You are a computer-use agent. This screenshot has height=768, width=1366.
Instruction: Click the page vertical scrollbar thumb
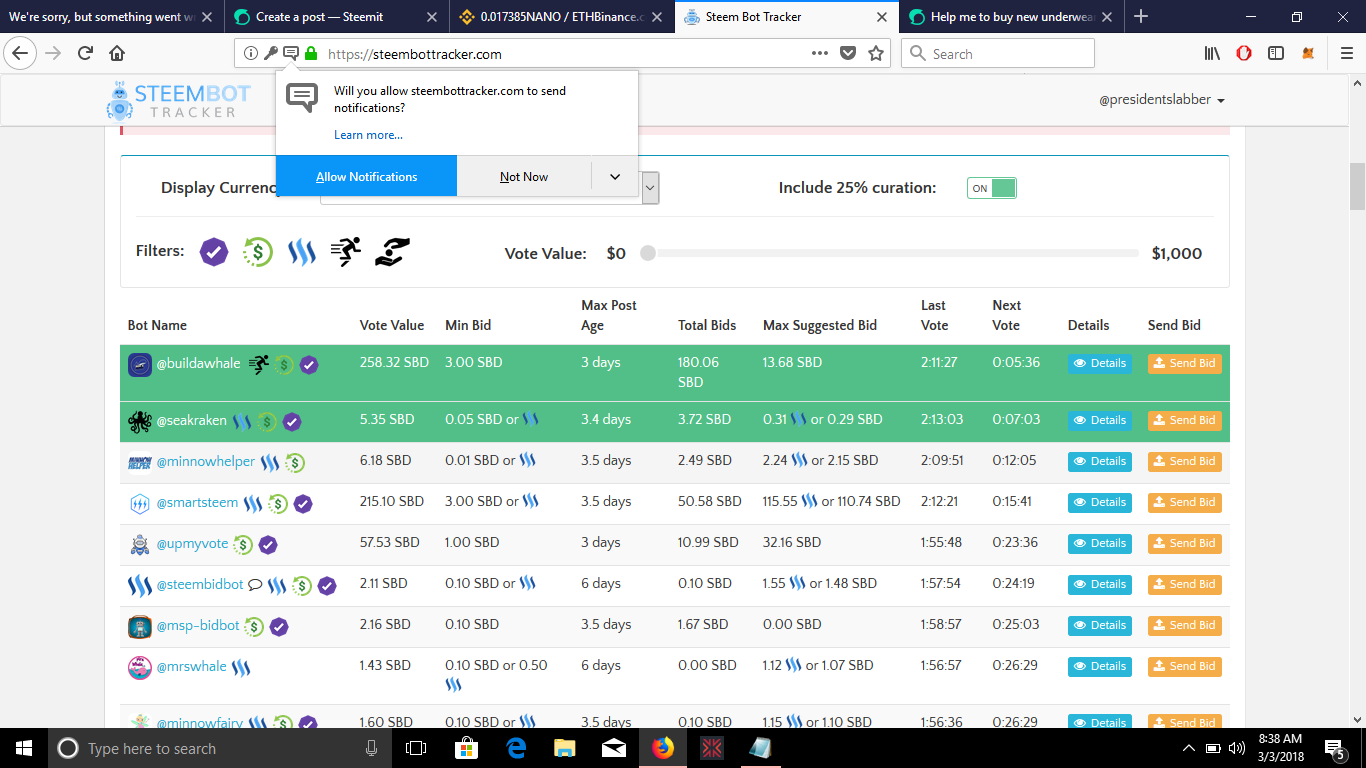coord(1358,187)
